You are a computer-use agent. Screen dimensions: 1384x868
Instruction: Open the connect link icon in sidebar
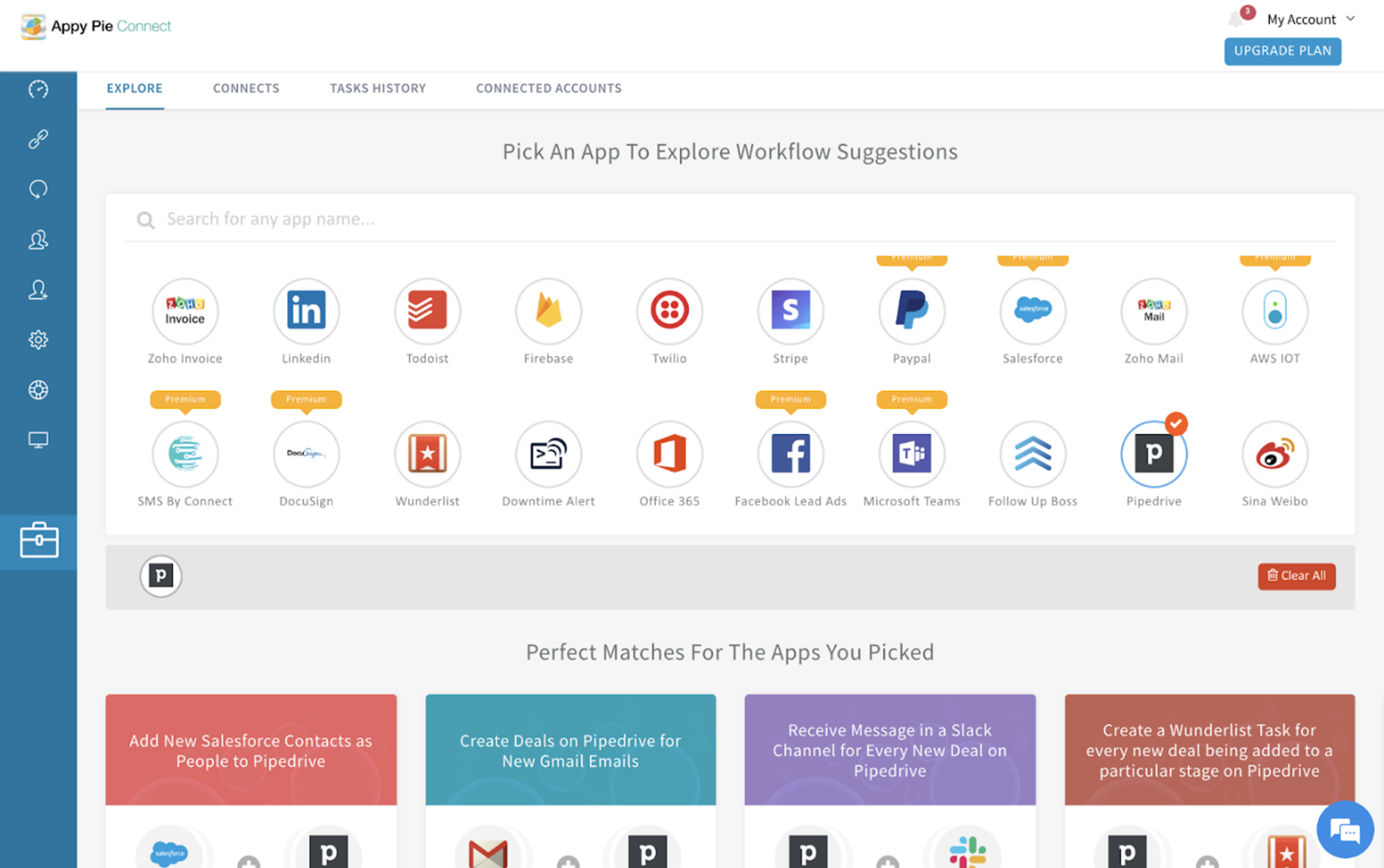38,139
